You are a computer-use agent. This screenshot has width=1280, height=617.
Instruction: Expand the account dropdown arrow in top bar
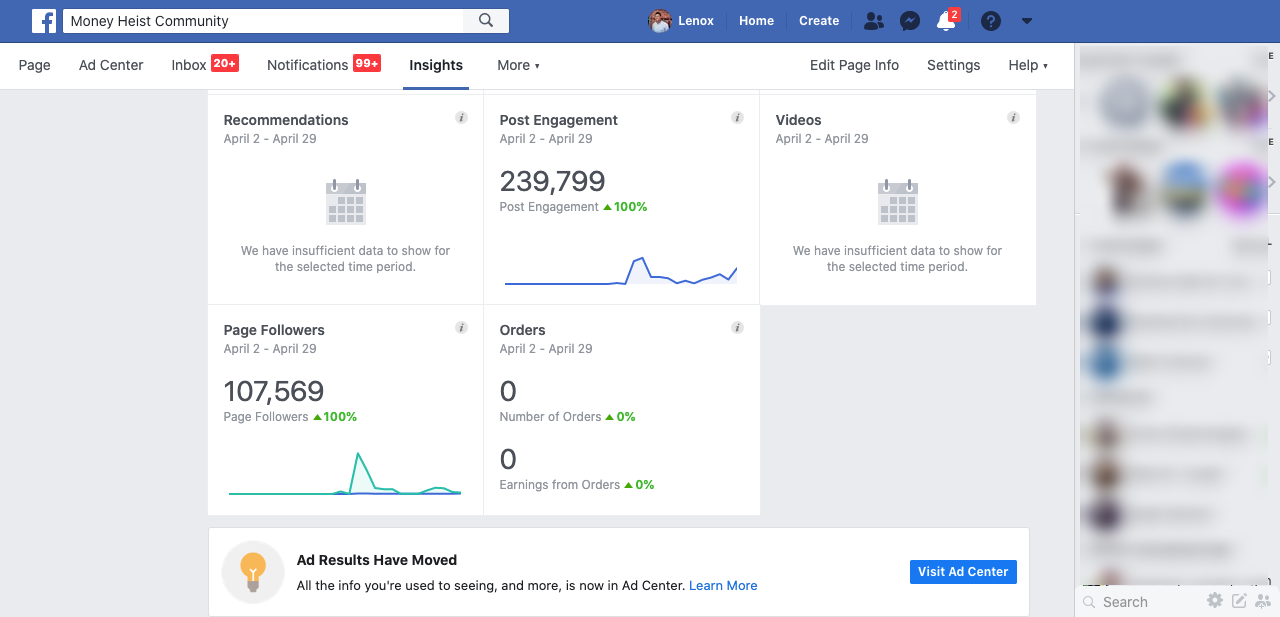click(x=1027, y=21)
